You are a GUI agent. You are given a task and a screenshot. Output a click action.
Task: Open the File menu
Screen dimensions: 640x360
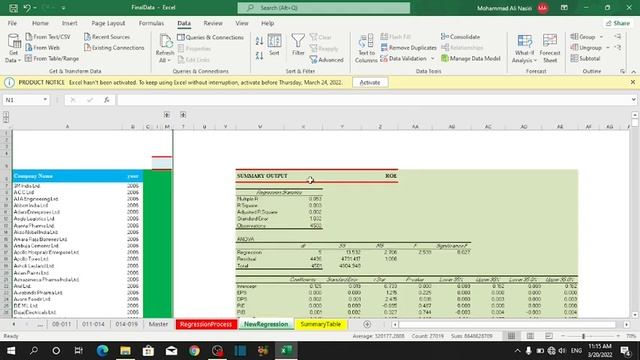coord(12,23)
